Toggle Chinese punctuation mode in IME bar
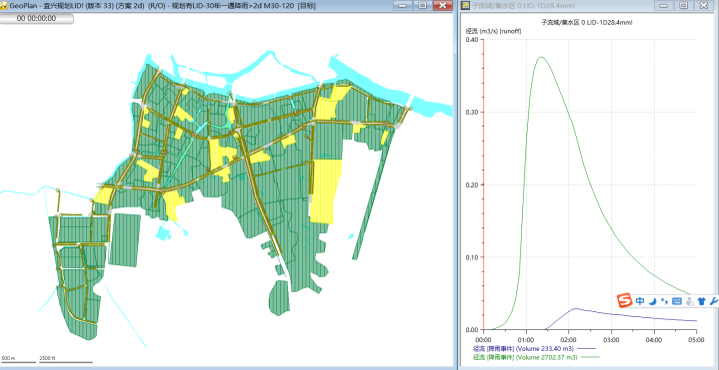This screenshot has width=719, height=370. 664,301
